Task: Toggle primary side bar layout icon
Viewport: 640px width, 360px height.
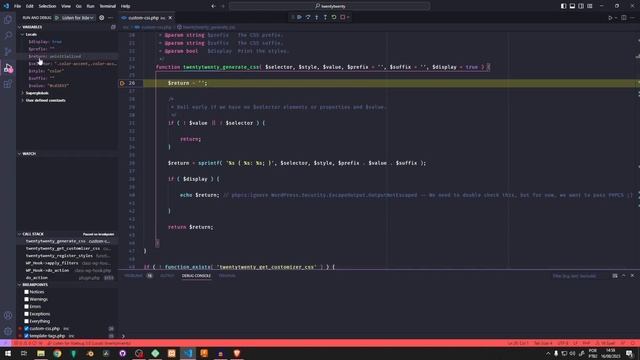Action: point(563,6)
